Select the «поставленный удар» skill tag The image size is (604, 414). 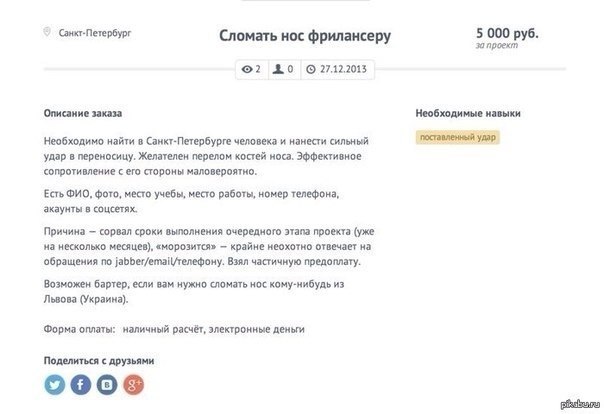458,137
